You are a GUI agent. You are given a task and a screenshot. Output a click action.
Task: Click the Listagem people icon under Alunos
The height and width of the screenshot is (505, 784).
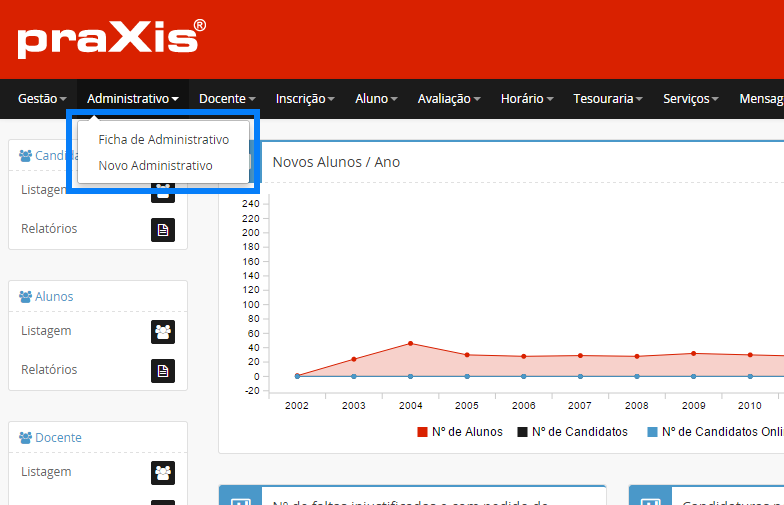(162, 331)
